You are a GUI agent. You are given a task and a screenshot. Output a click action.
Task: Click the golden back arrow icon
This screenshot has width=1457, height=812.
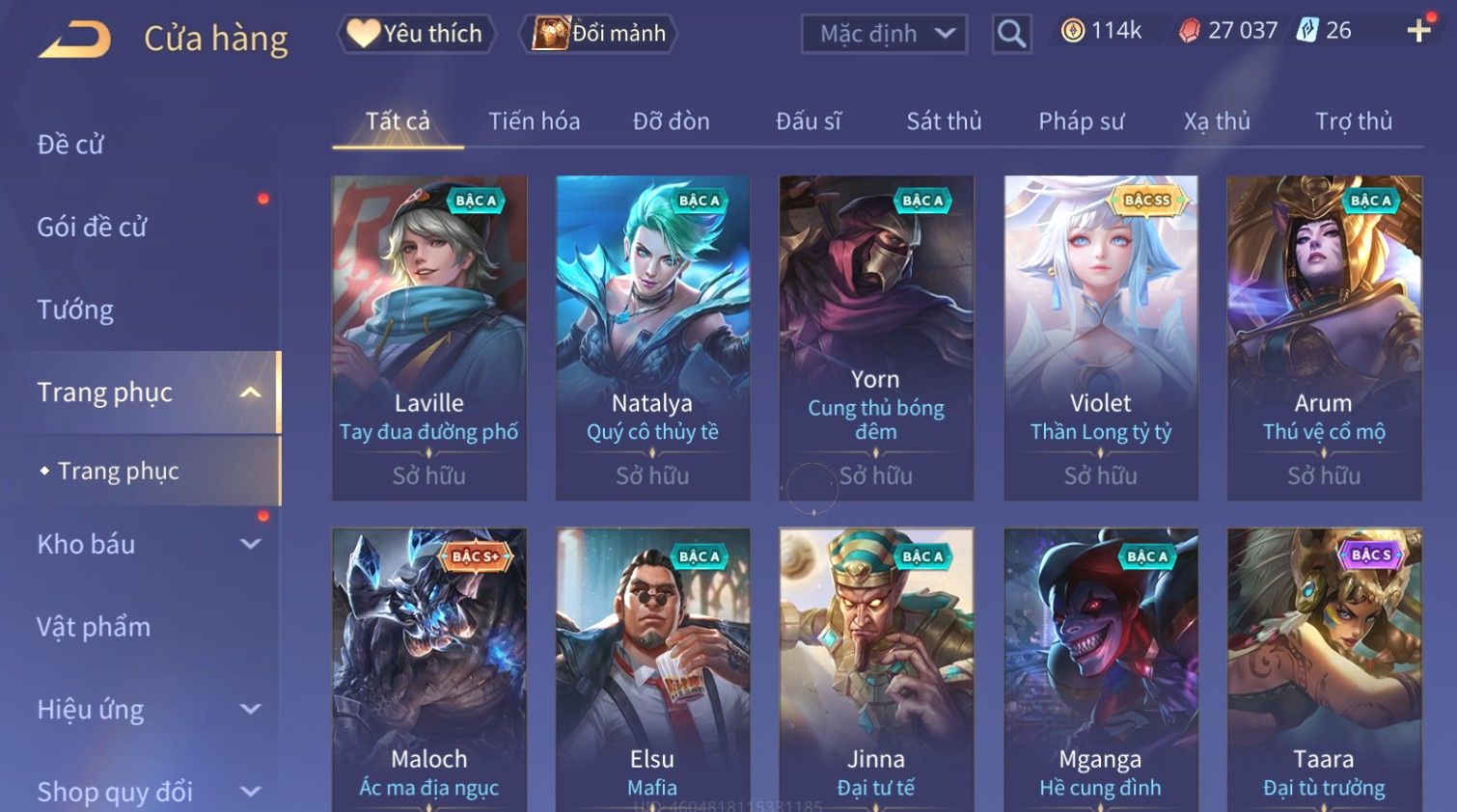(74, 40)
